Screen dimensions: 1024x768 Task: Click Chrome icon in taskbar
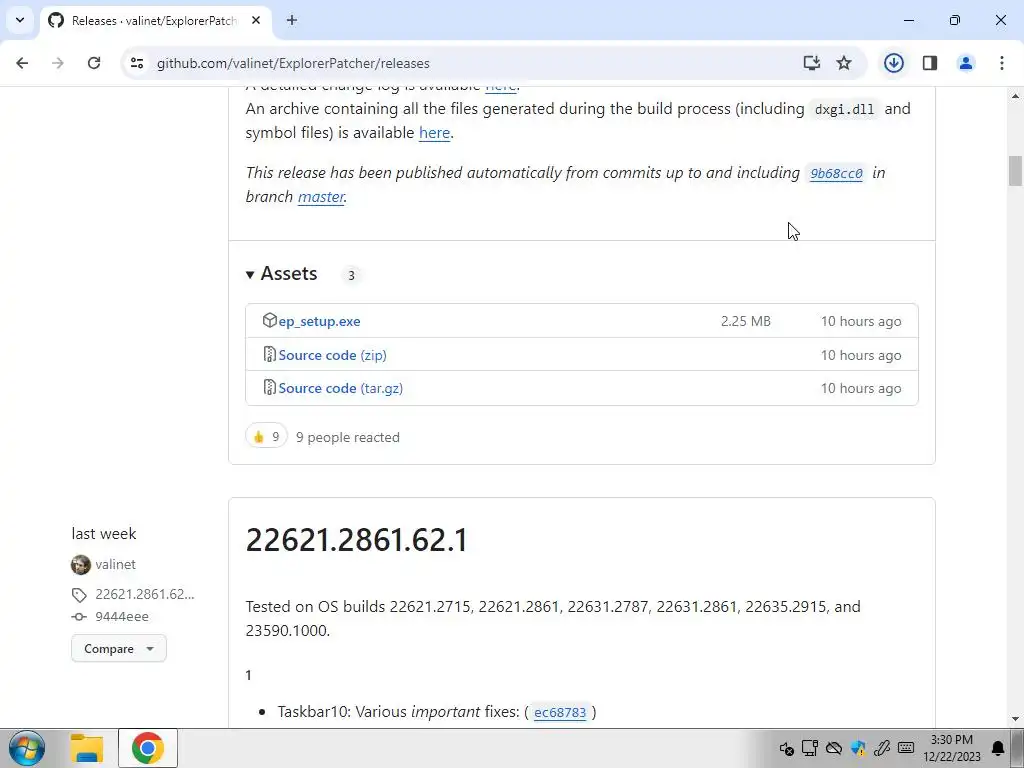pyautogui.click(x=148, y=748)
